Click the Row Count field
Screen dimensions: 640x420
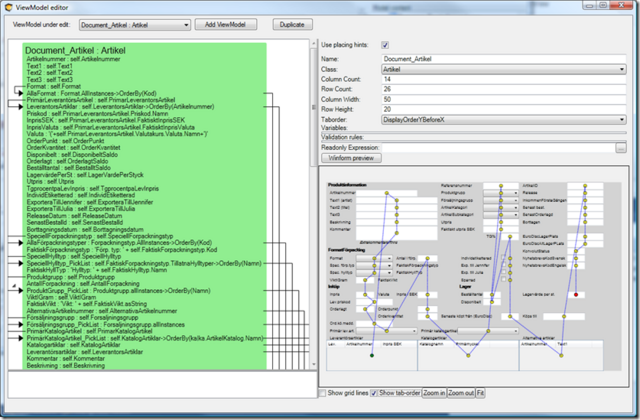[504, 89]
